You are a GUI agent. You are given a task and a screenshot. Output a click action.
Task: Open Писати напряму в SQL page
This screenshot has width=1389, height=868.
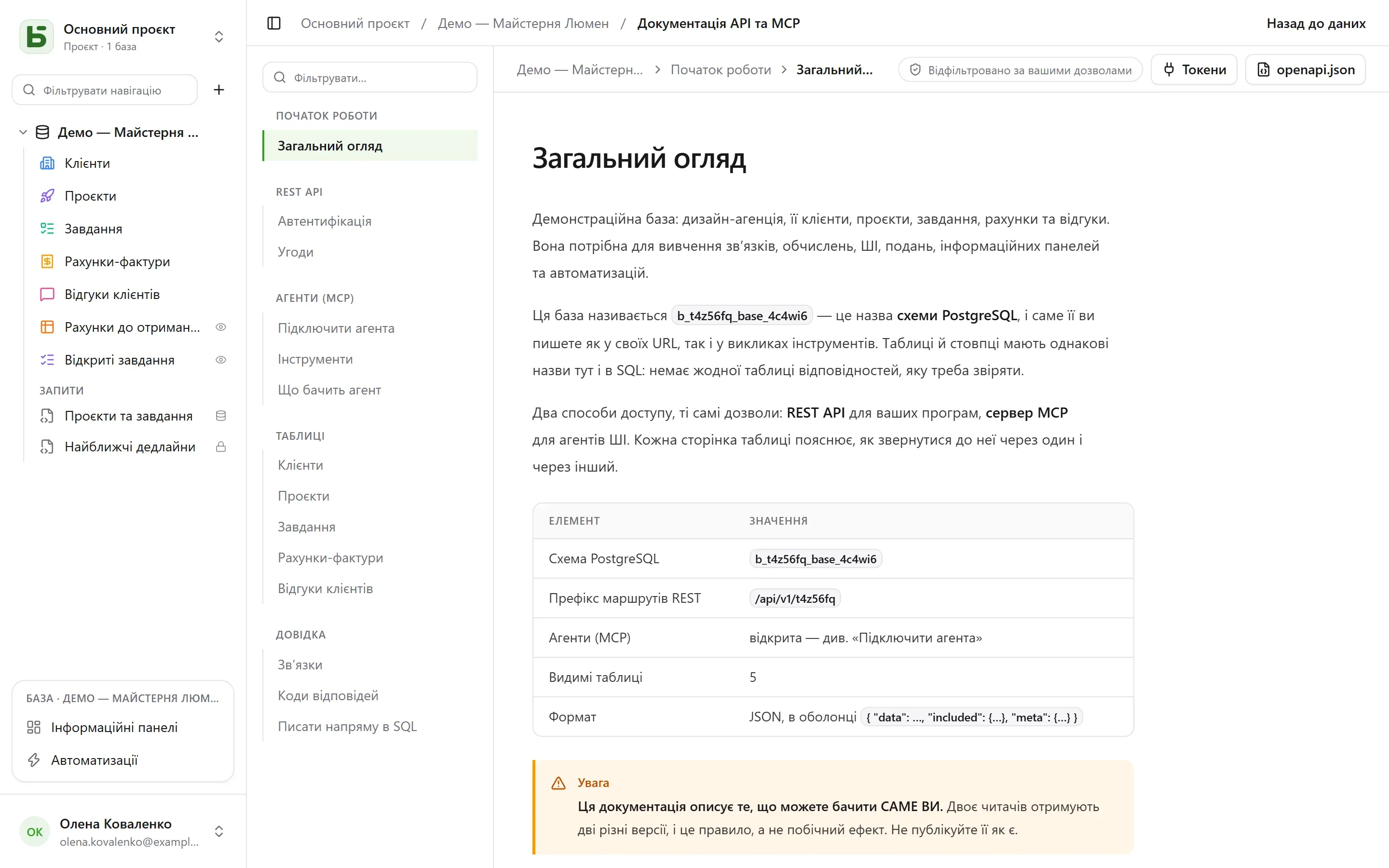point(347,726)
